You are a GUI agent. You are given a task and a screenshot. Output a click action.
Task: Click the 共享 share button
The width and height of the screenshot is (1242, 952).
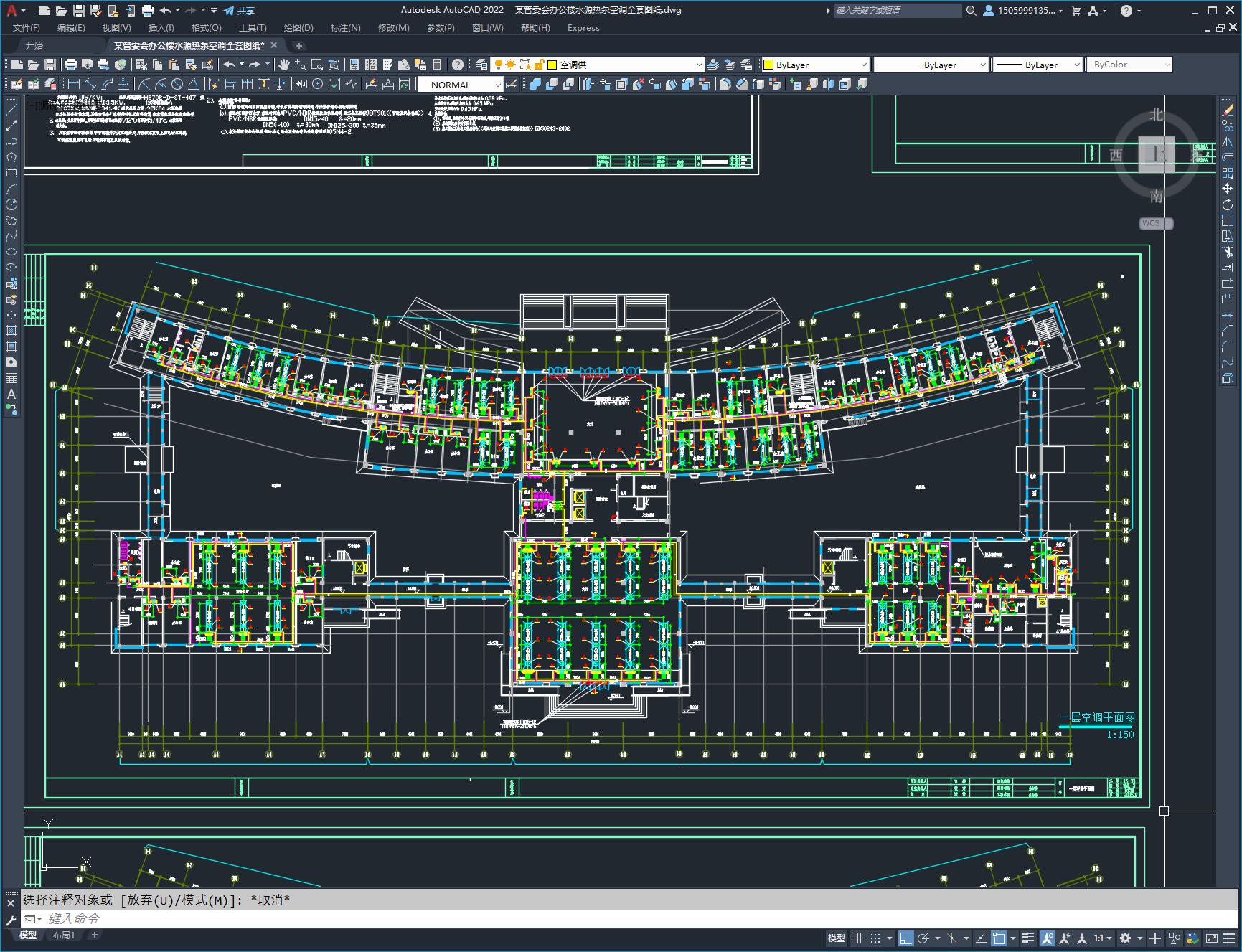pos(239,10)
